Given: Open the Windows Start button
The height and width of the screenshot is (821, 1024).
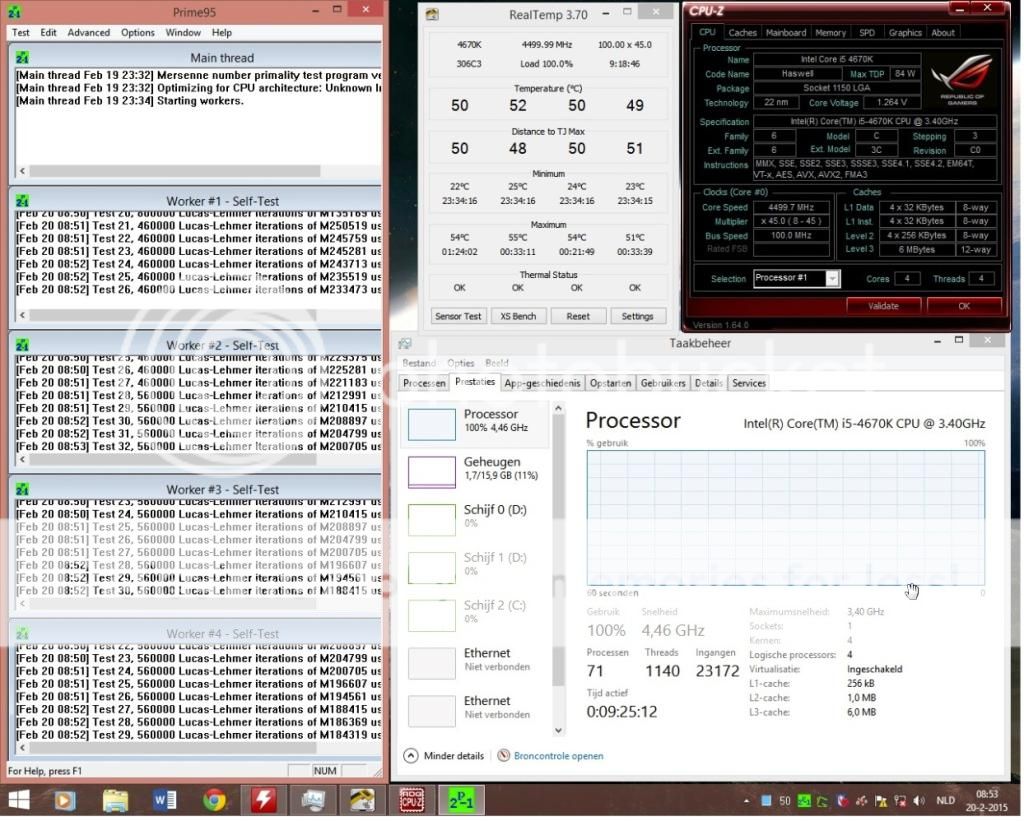Looking at the screenshot, I should [x=19, y=799].
